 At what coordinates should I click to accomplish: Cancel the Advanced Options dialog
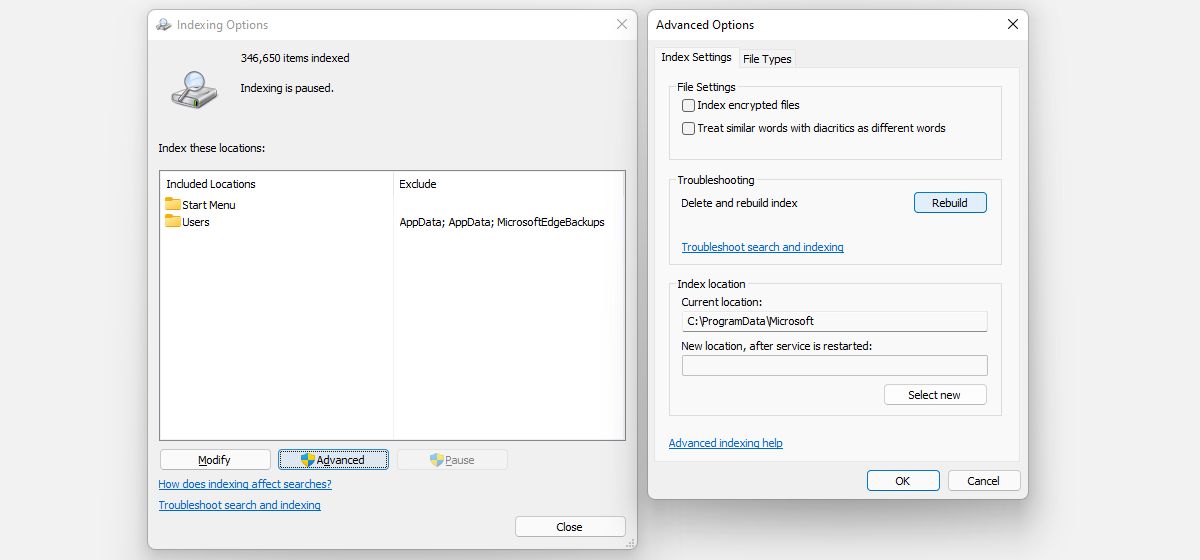point(983,481)
